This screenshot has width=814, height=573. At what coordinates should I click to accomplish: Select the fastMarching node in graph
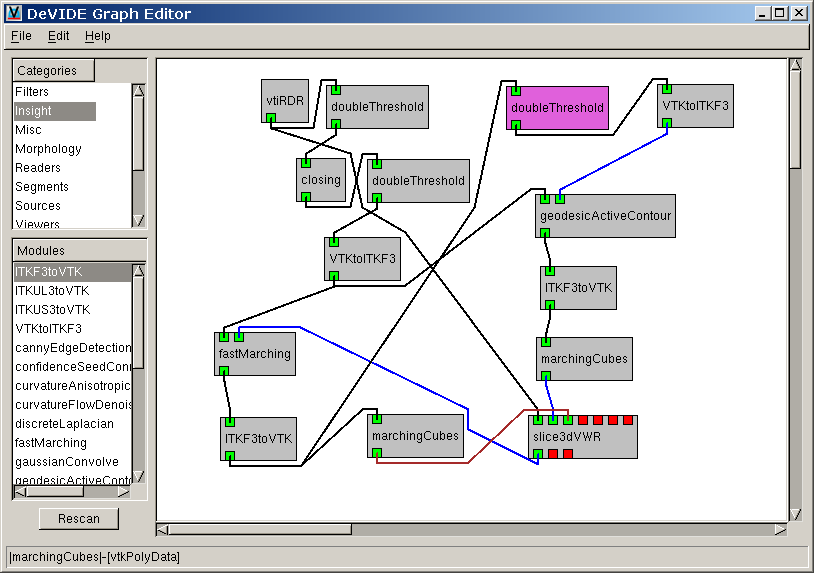[255, 354]
